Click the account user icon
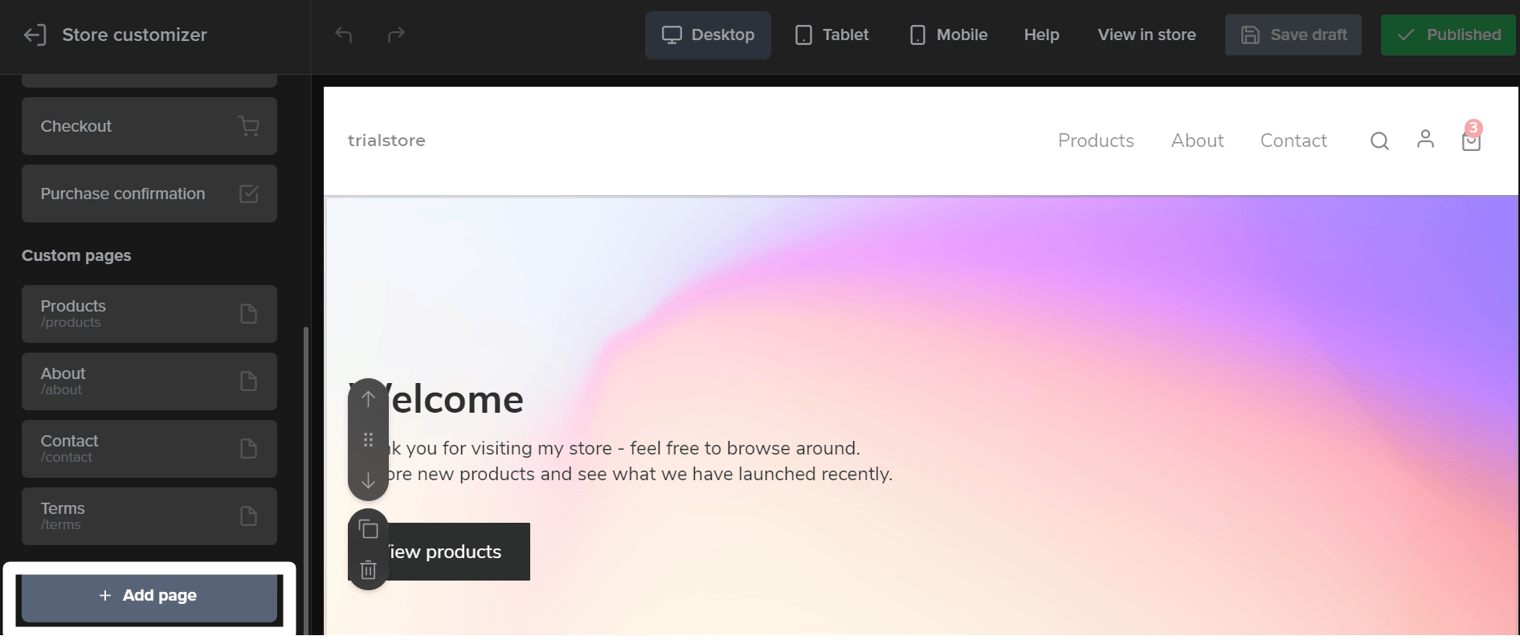This screenshot has height=640, width=1520. (x=1425, y=139)
